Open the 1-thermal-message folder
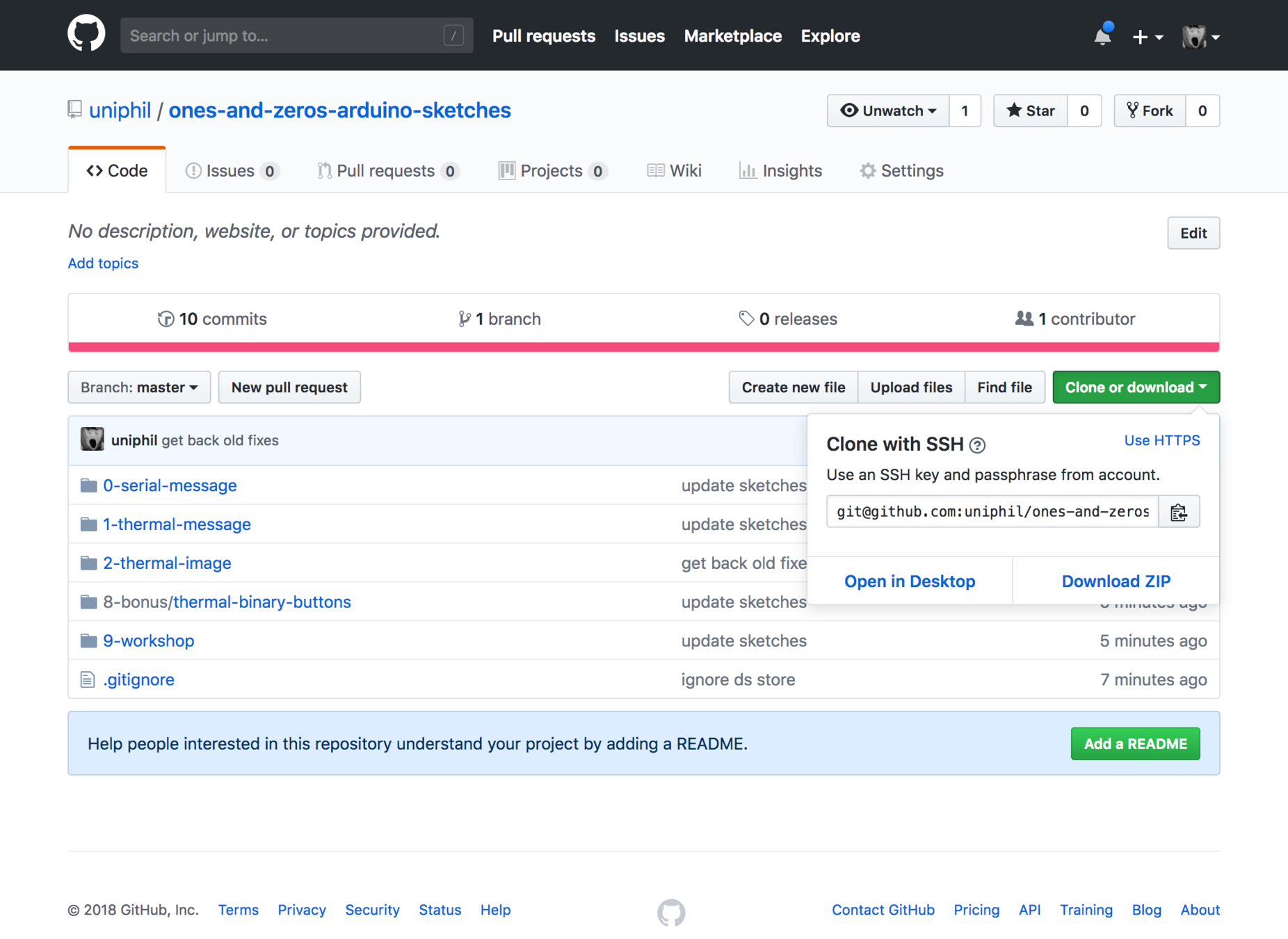This screenshot has width=1288, height=939. [x=177, y=524]
